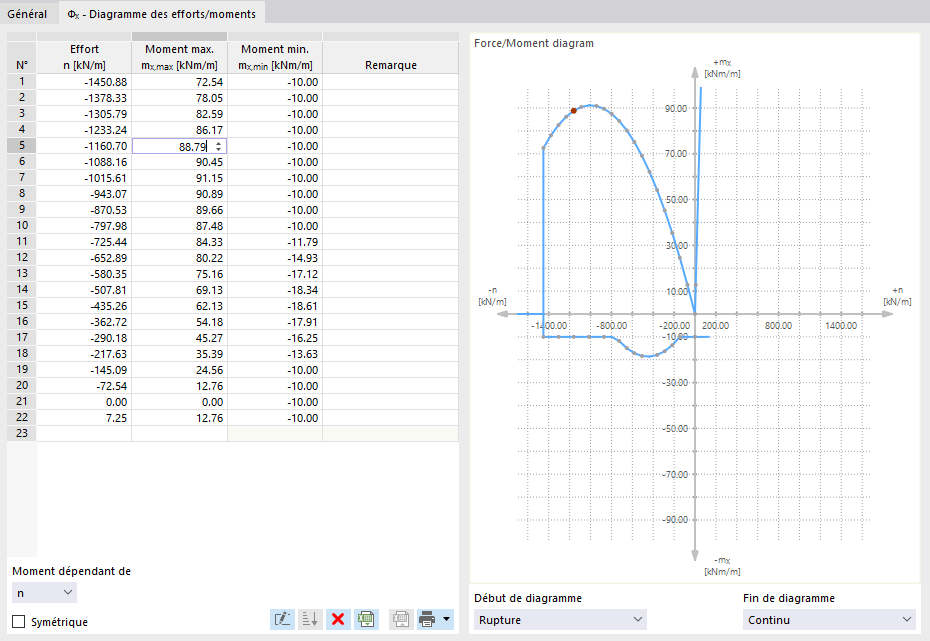Click the moment min cell -17.12

pyautogui.click(x=275, y=274)
